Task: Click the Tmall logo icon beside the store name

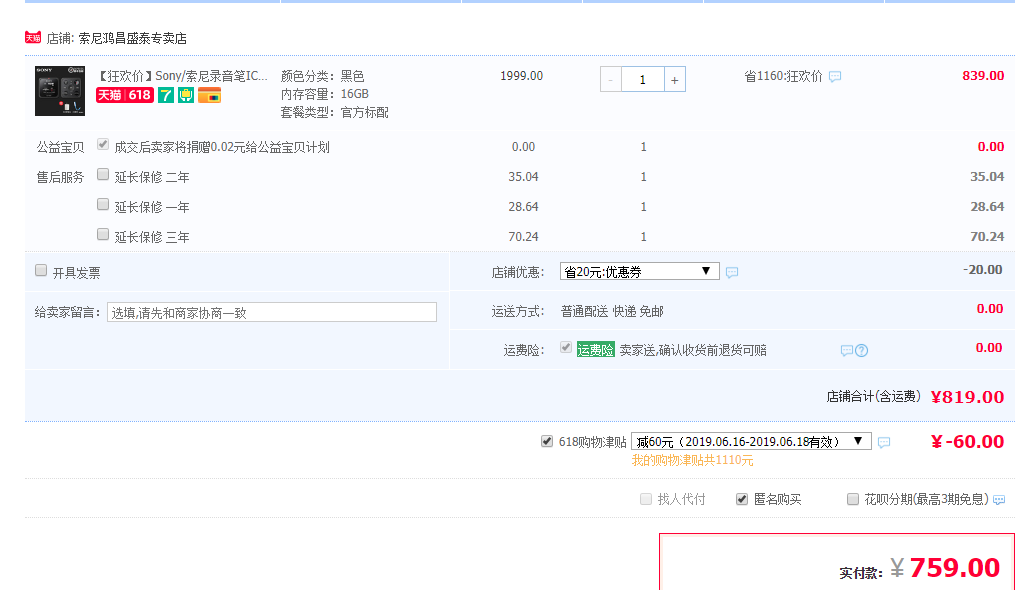Action: tap(33, 38)
